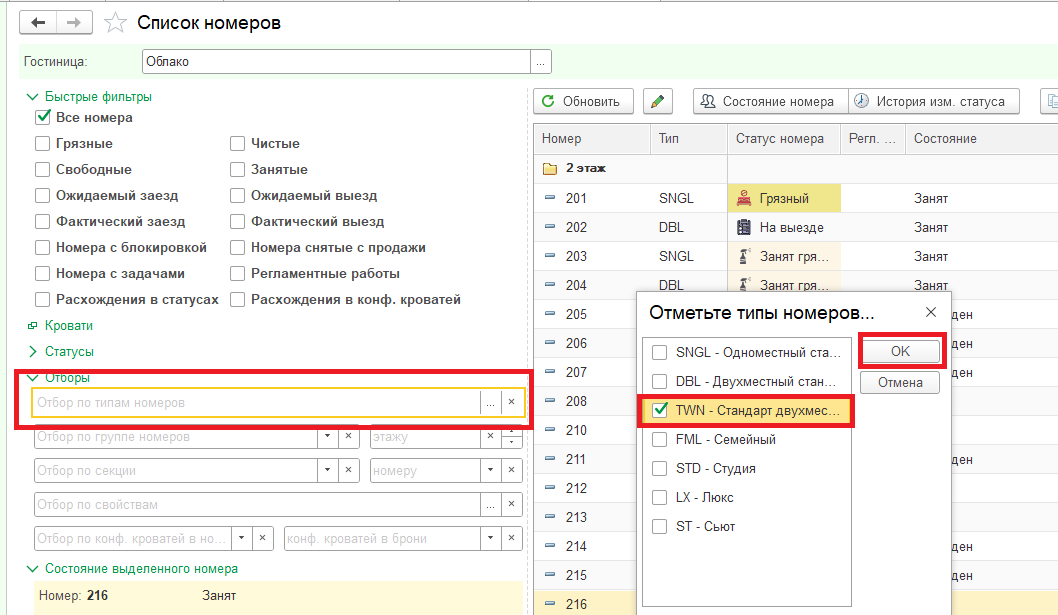Enable the Грязные quick filter

click(x=43, y=144)
